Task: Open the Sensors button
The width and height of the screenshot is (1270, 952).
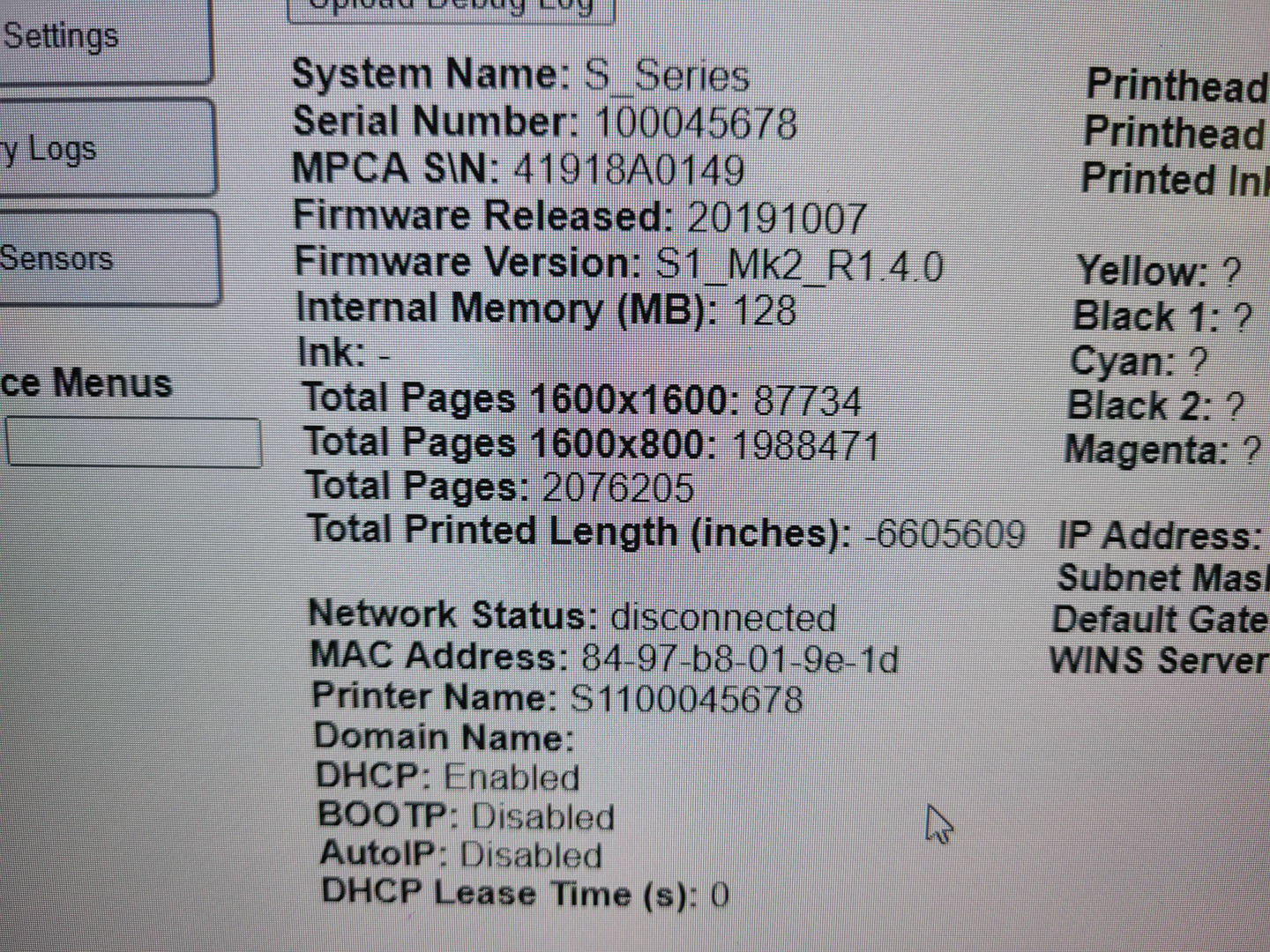Action: (x=108, y=258)
